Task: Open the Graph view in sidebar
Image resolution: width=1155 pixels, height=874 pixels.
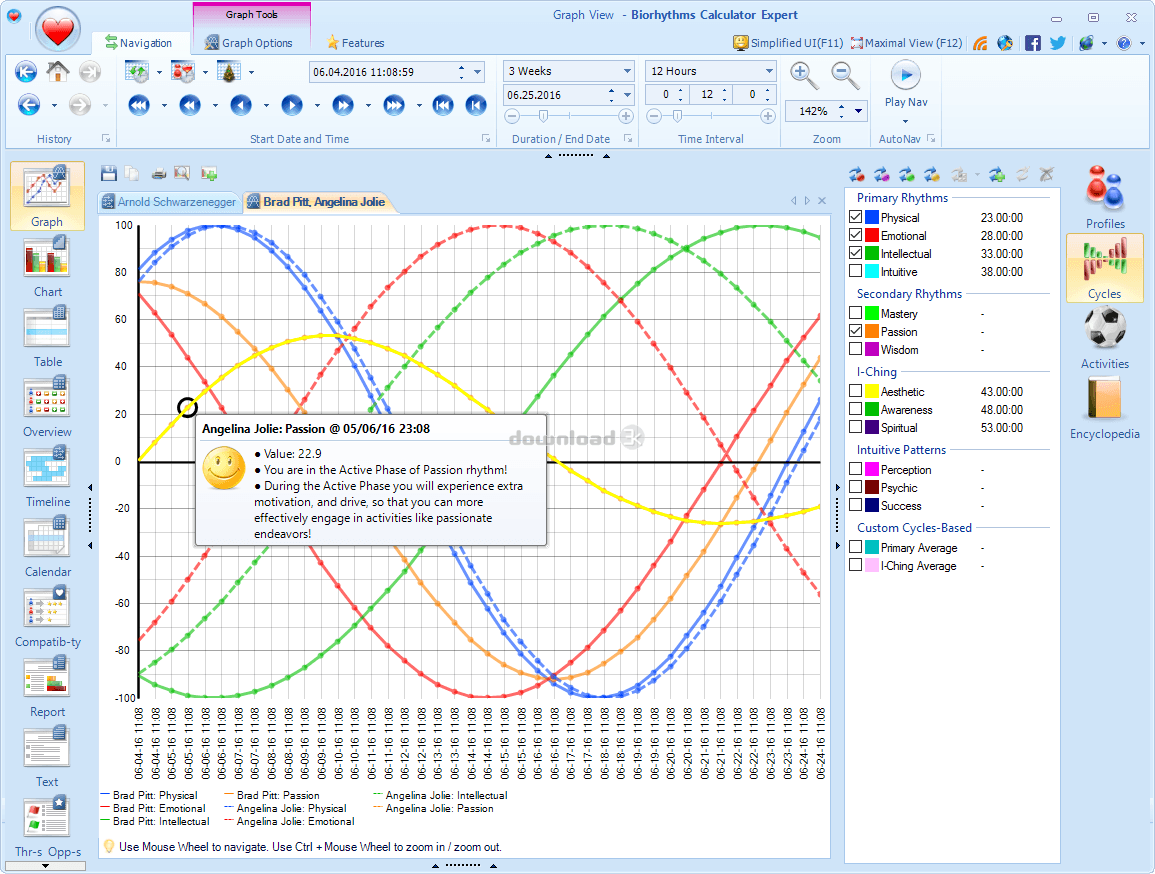Action: coord(47,197)
